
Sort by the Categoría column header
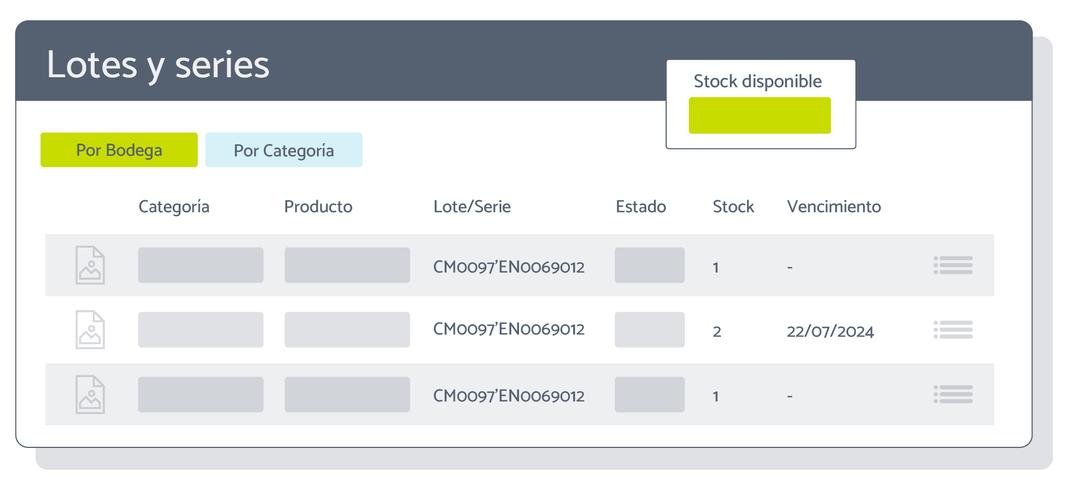click(174, 207)
